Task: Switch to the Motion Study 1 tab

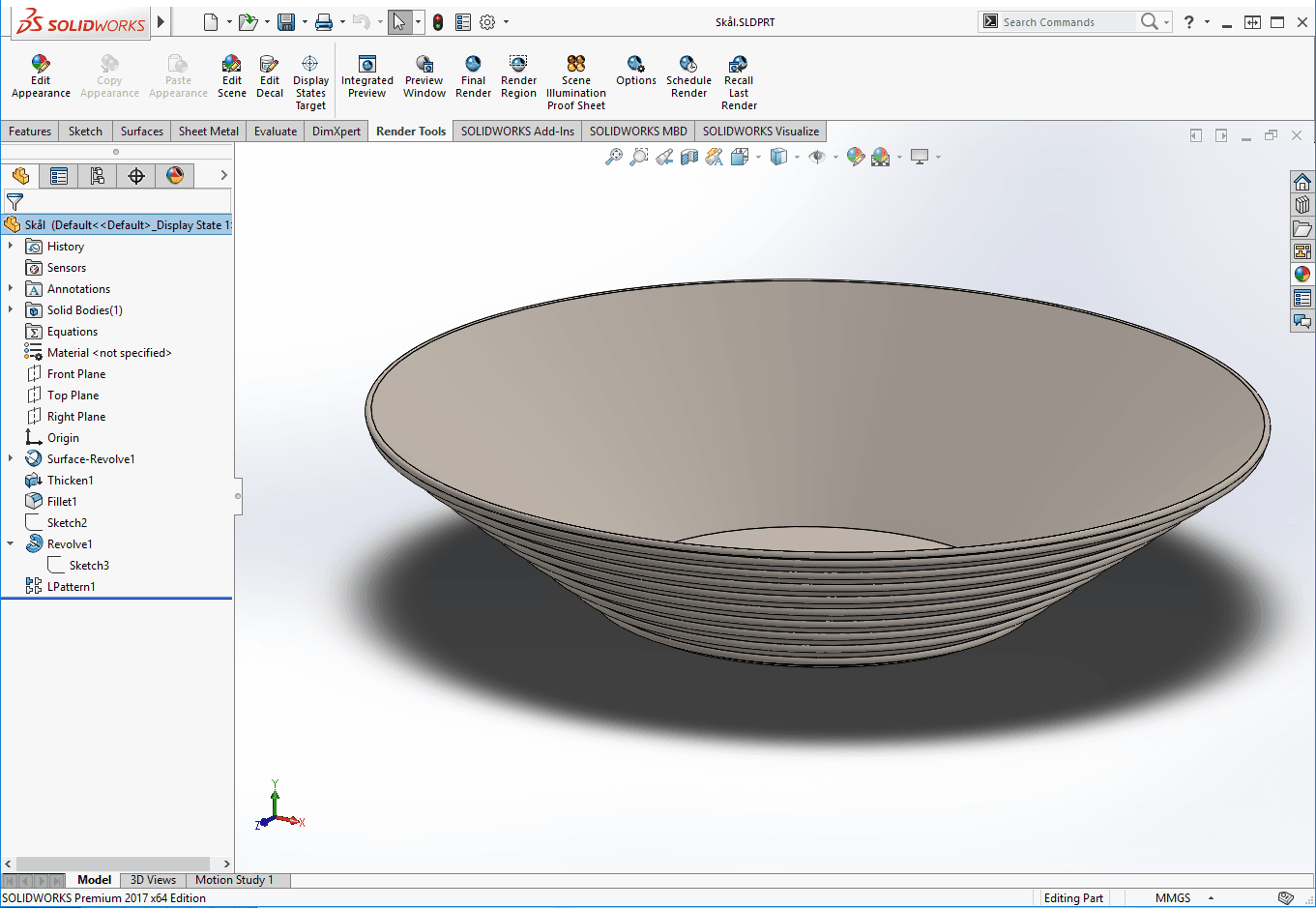Action: (x=234, y=880)
